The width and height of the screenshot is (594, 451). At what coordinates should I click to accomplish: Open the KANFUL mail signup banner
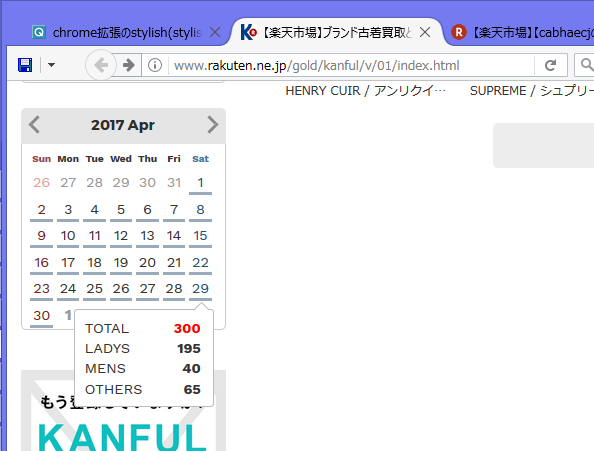point(123,411)
